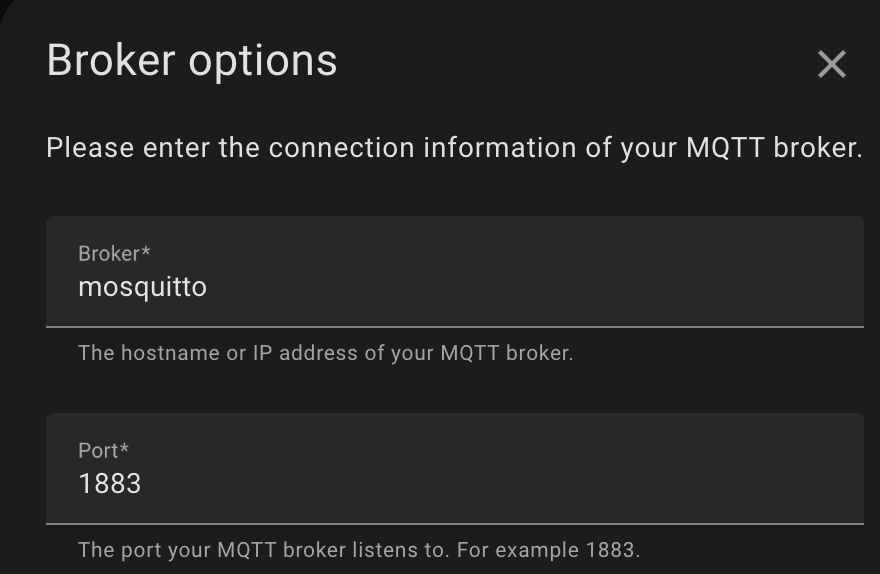
Task: Close the Broker options dialog
Action: click(x=831, y=65)
